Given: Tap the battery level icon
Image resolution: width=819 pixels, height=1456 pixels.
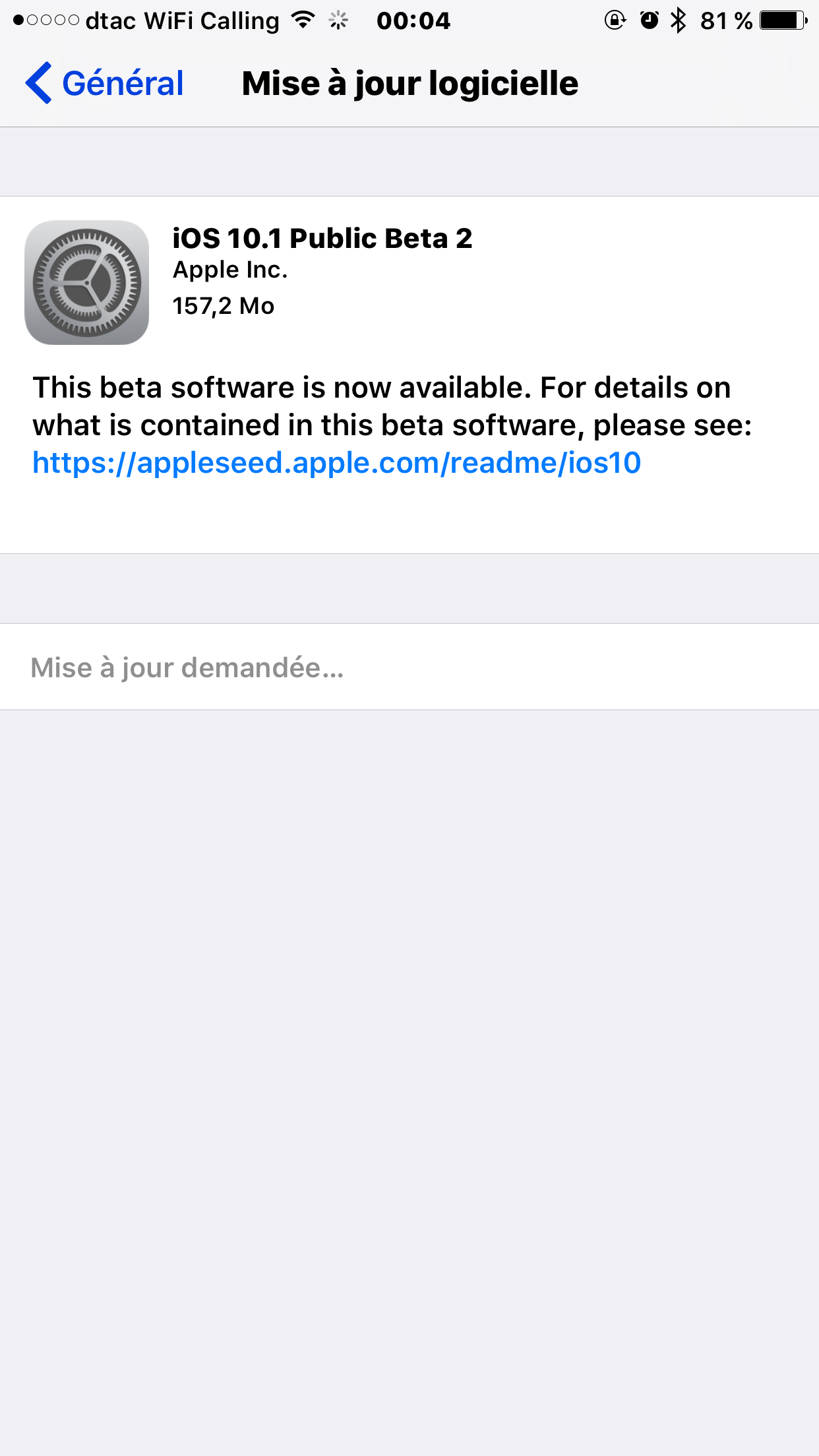Looking at the screenshot, I should coord(783,20).
